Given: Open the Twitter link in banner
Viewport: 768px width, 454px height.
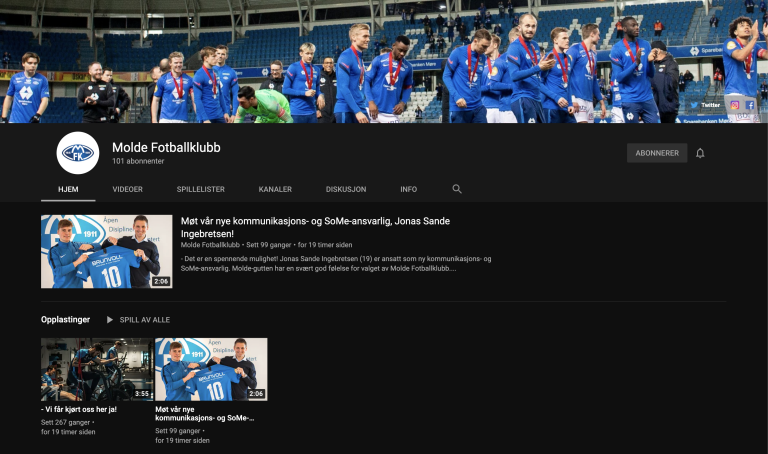Looking at the screenshot, I should pos(705,105).
